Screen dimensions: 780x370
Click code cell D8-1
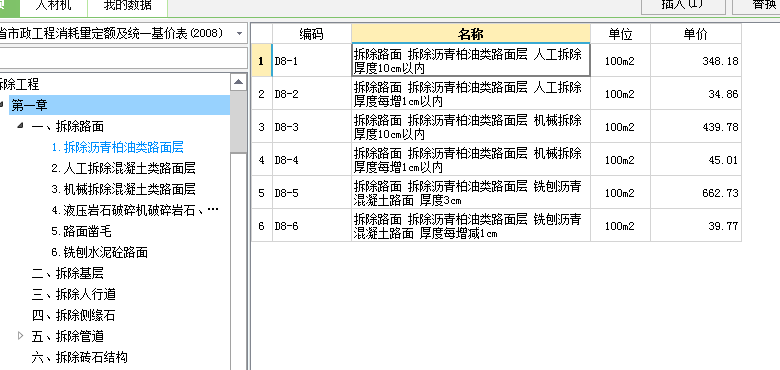tap(312, 61)
